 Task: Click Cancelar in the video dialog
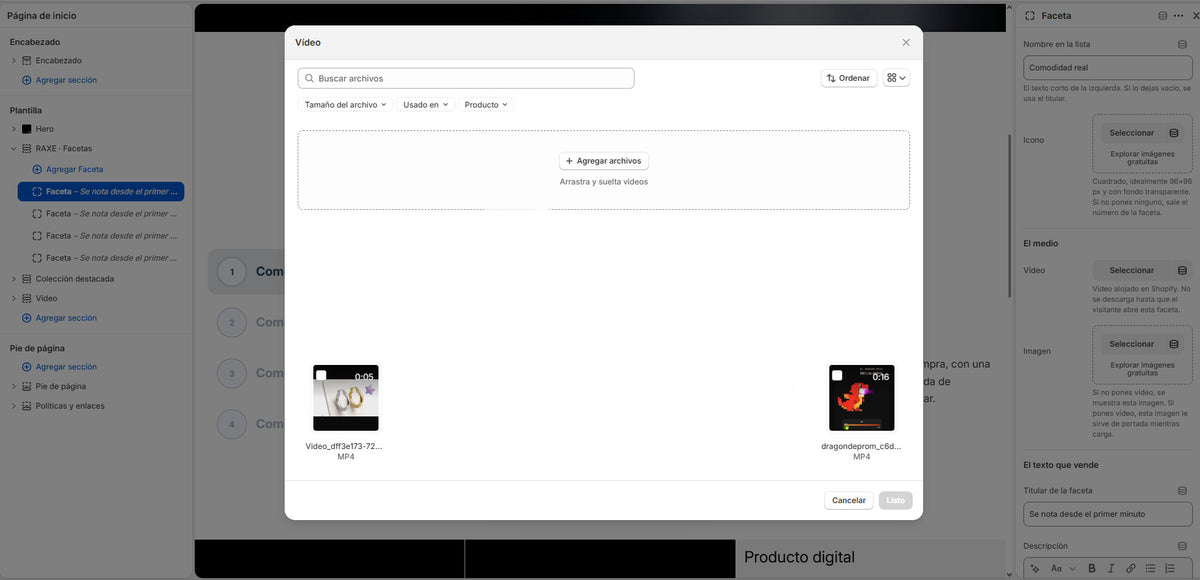click(849, 500)
